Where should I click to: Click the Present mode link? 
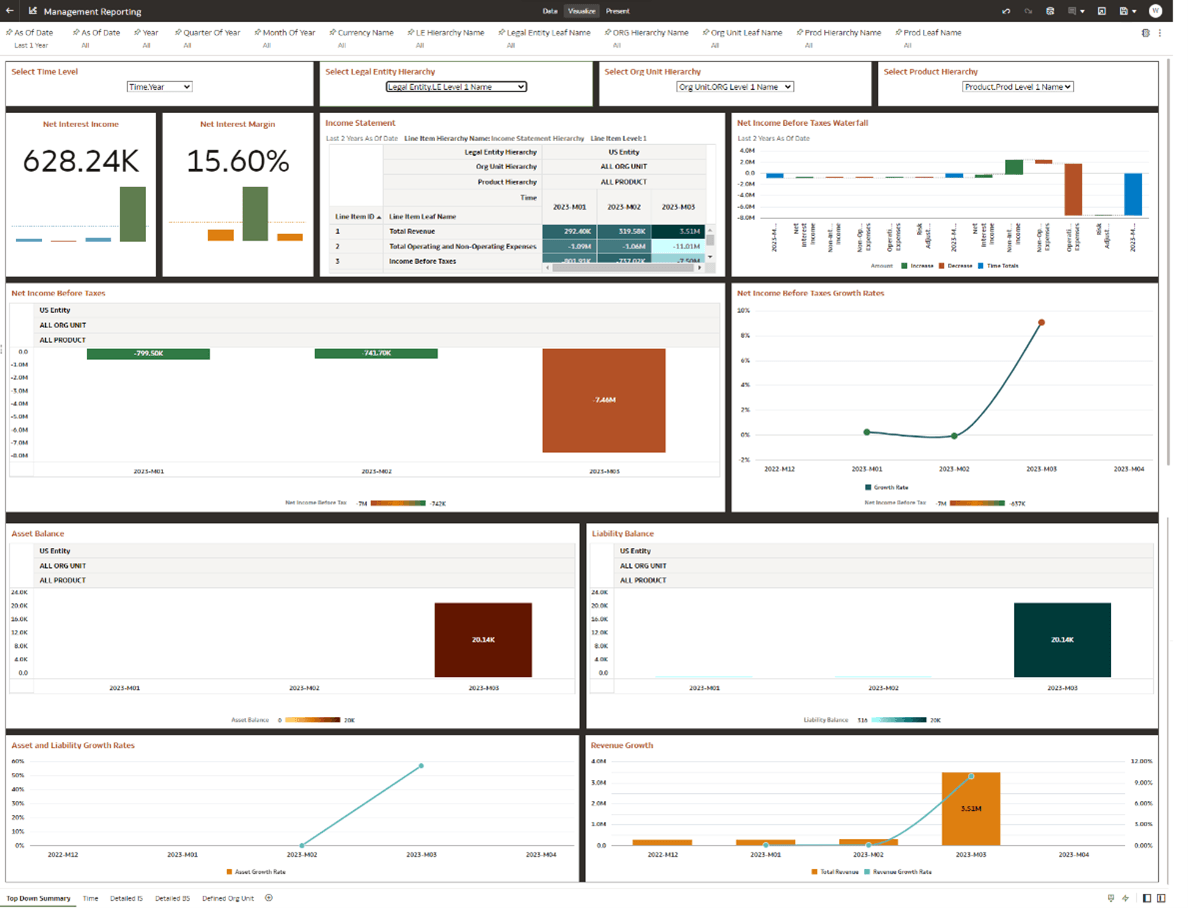pyautogui.click(x=616, y=13)
